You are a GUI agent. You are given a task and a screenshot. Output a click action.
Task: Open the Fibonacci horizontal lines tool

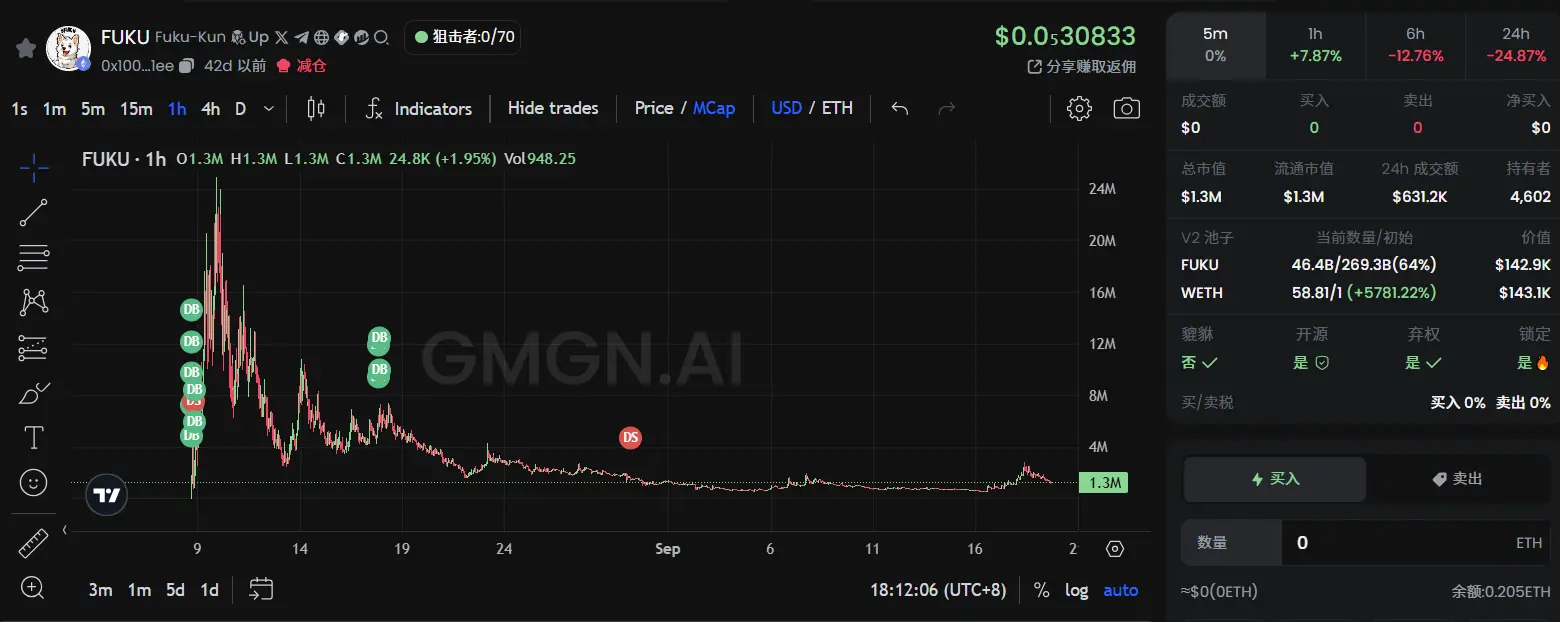[34, 257]
